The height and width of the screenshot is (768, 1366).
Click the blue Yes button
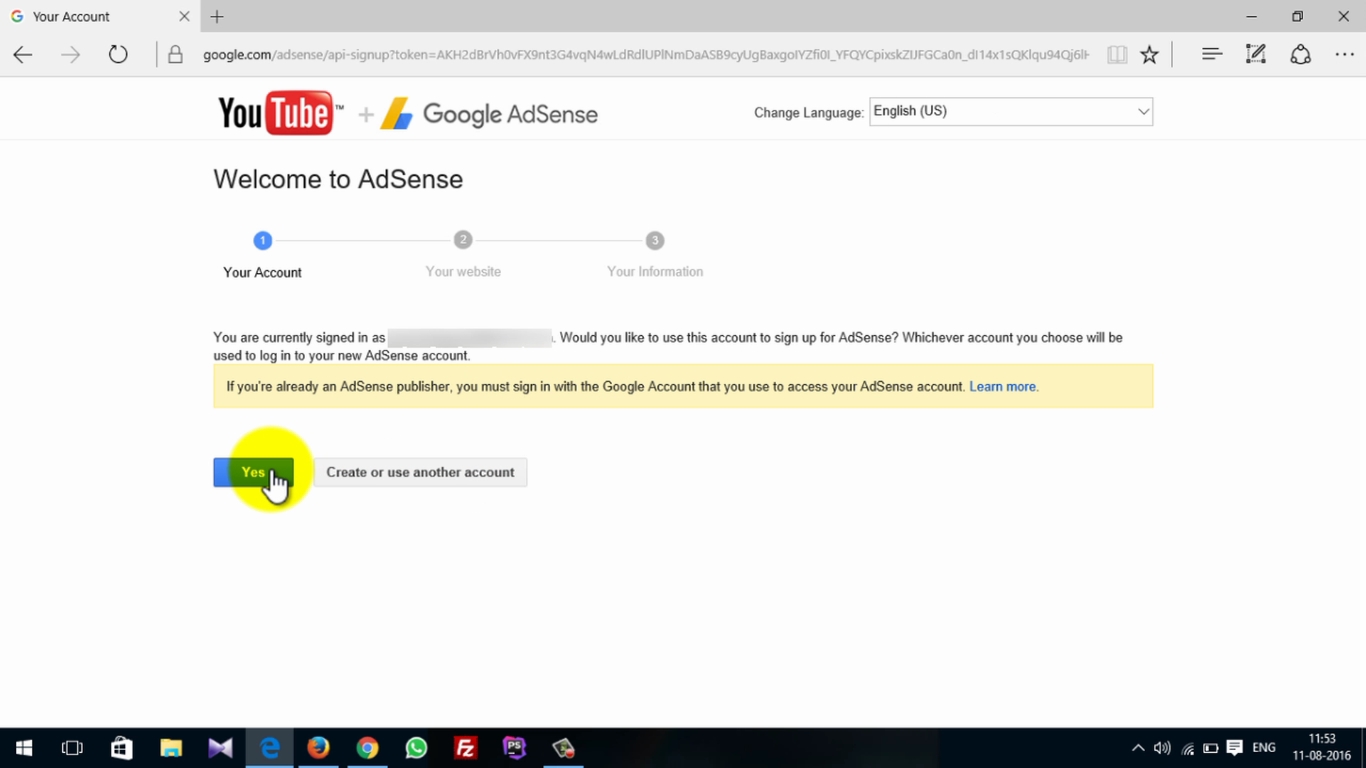tap(253, 472)
